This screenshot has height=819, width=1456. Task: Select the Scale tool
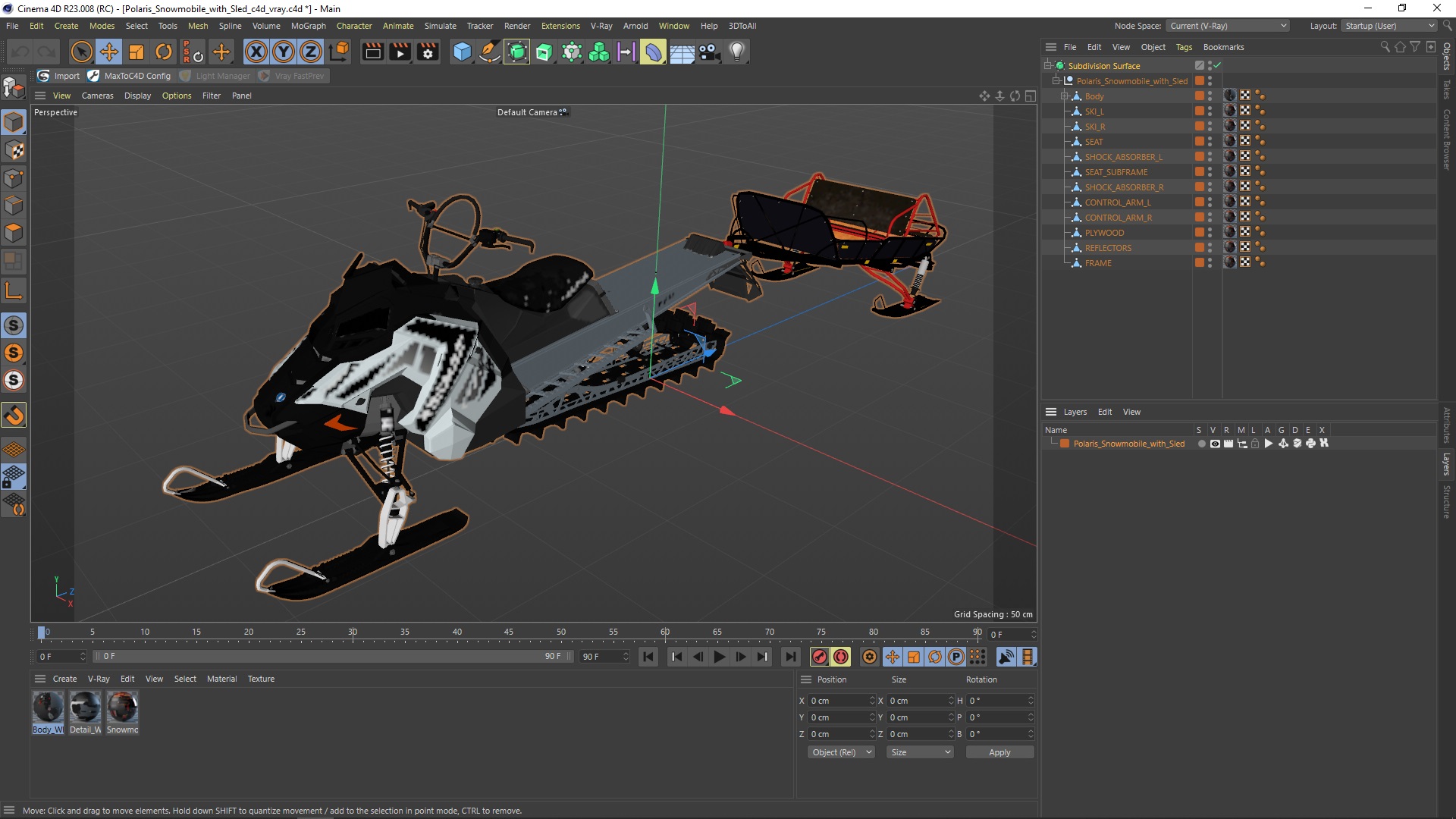(136, 52)
